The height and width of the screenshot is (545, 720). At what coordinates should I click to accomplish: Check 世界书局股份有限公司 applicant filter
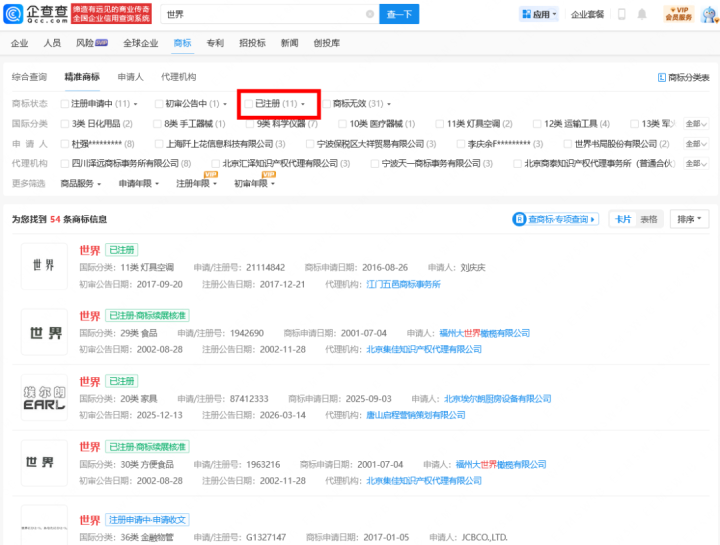pyautogui.click(x=568, y=144)
